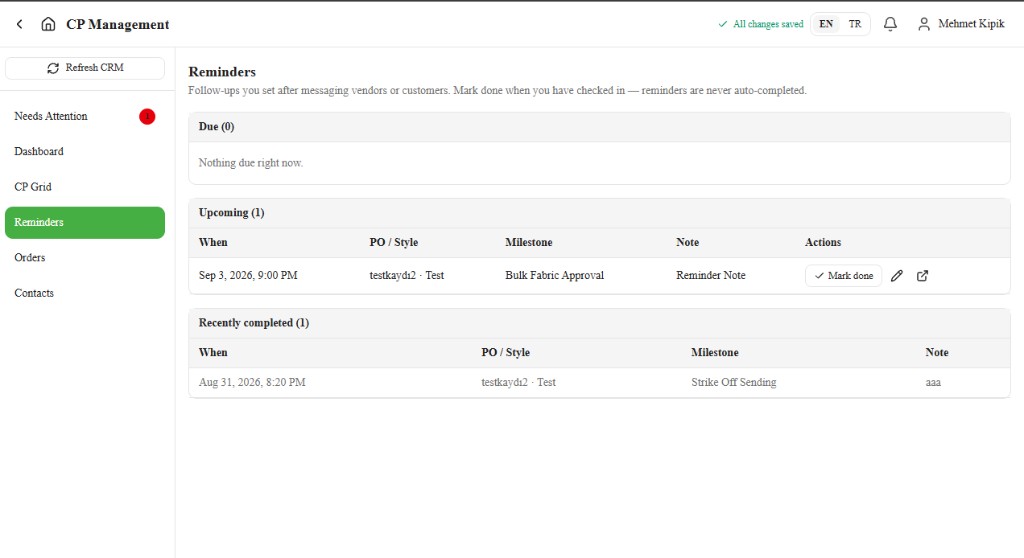Open the reminder's external link icon

(922, 276)
